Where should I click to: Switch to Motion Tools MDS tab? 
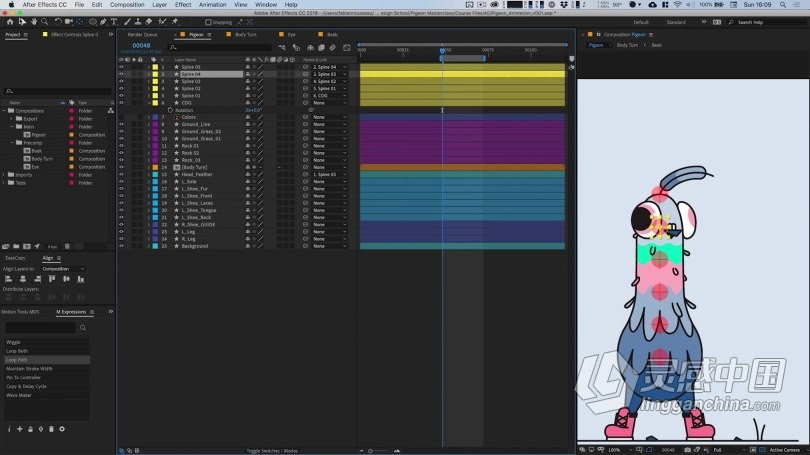pos(20,312)
